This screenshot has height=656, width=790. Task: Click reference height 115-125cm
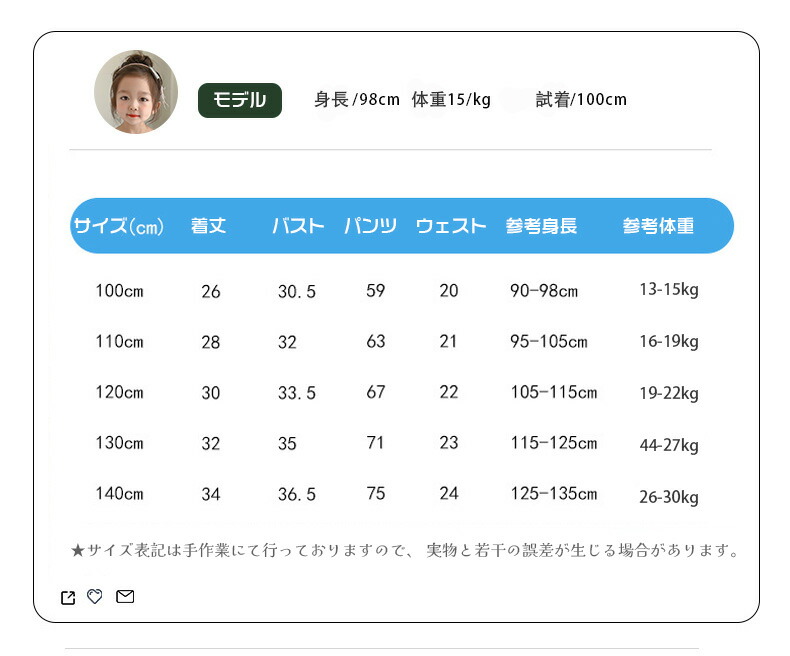tap(554, 443)
